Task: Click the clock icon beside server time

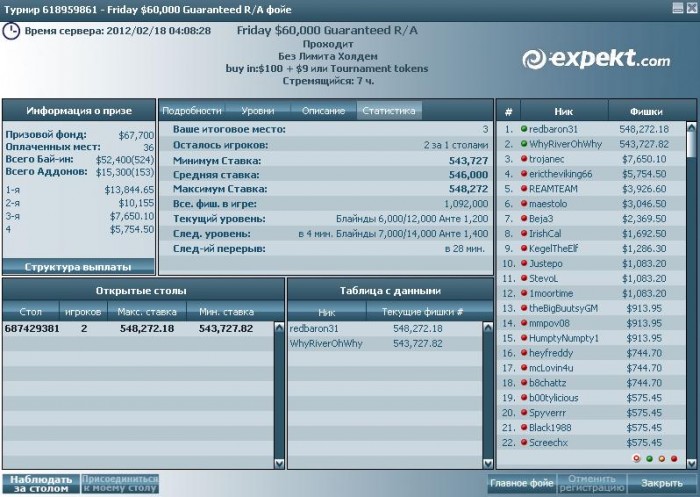Action: coord(11,31)
